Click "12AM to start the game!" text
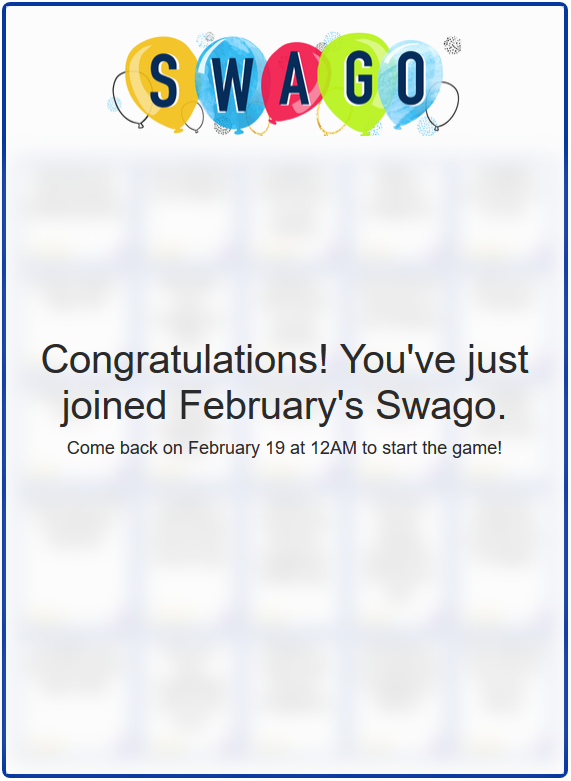 (406, 448)
